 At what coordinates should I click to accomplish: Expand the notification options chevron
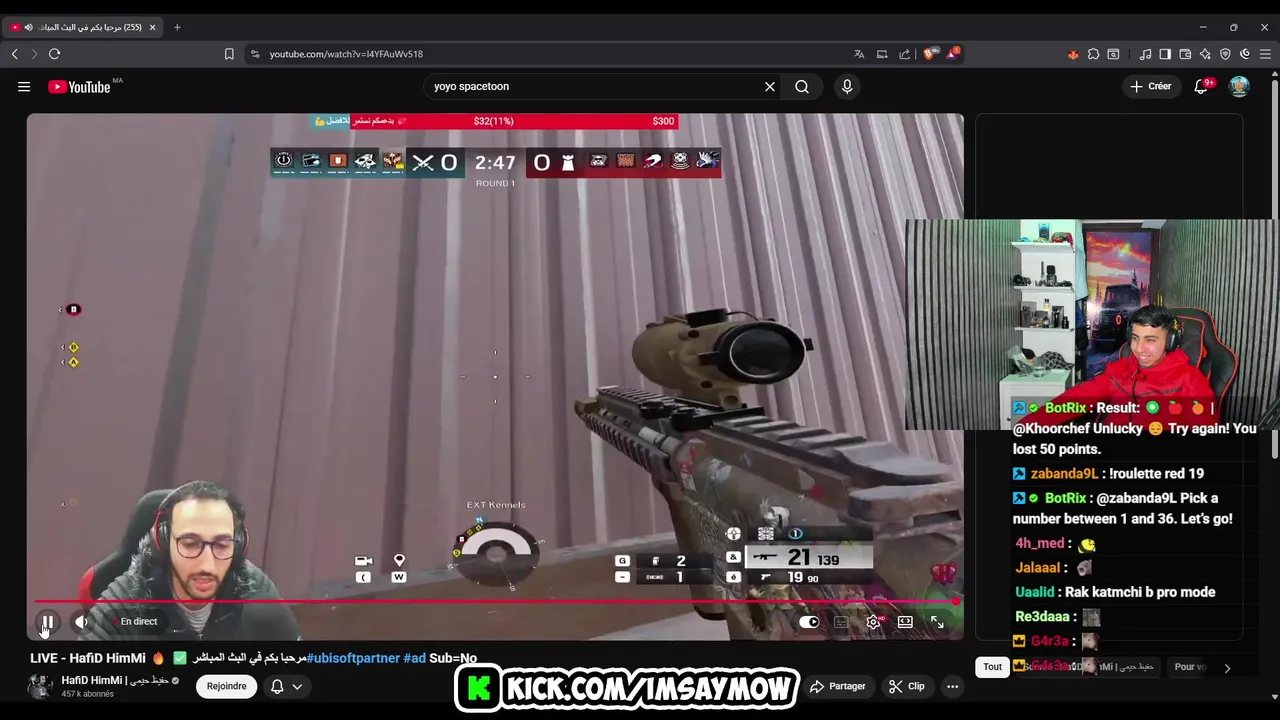297,686
